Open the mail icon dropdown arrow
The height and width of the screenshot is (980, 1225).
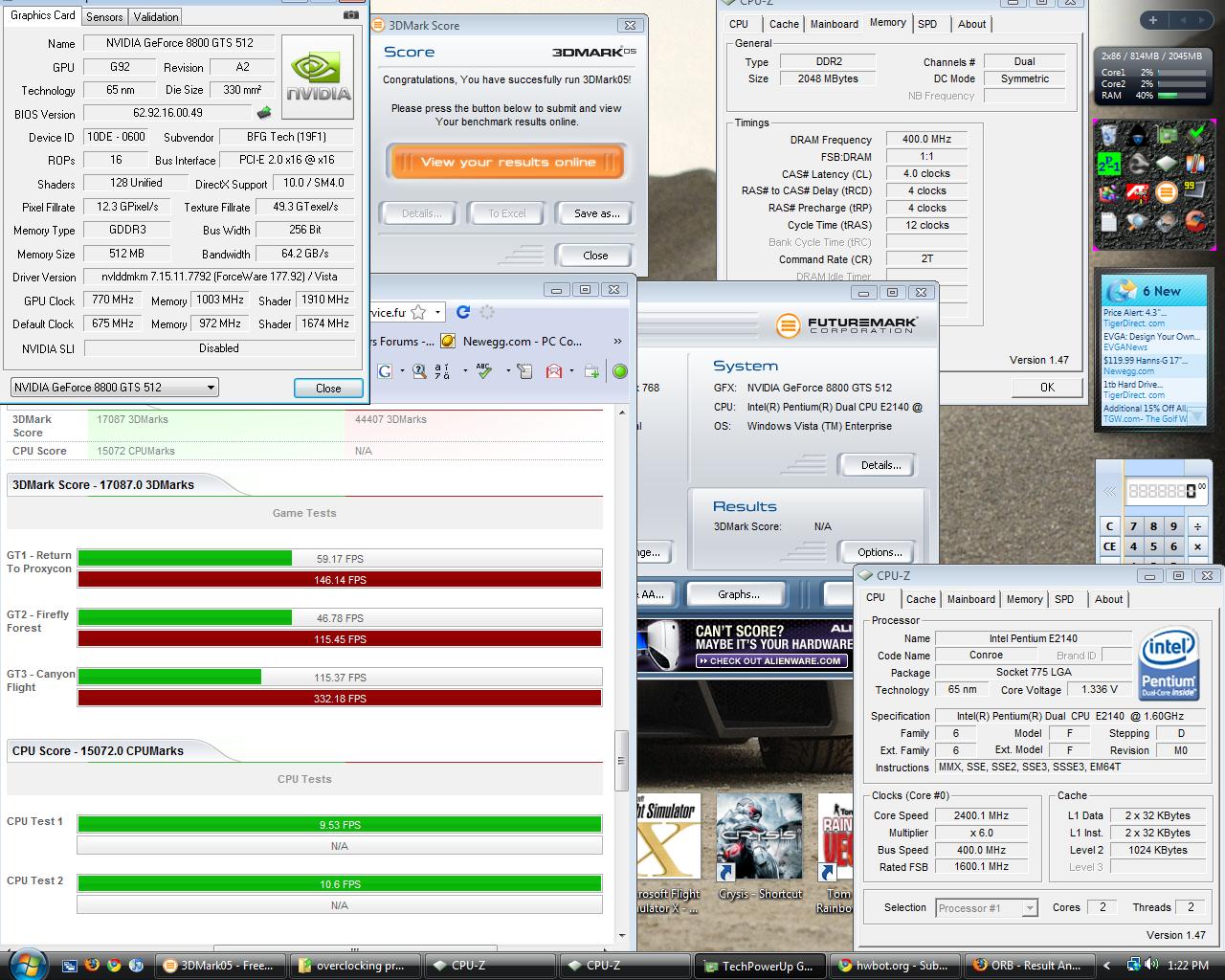point(571,371)
